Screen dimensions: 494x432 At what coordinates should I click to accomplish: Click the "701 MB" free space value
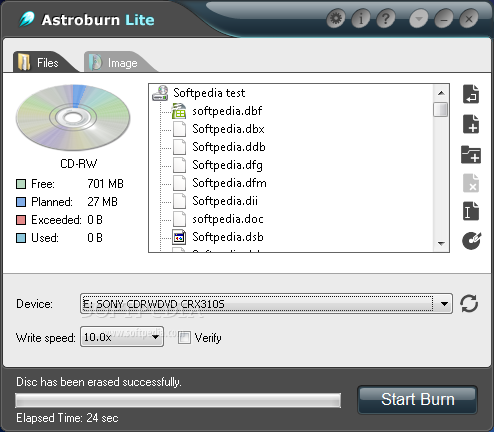click(x=105, y=184)
